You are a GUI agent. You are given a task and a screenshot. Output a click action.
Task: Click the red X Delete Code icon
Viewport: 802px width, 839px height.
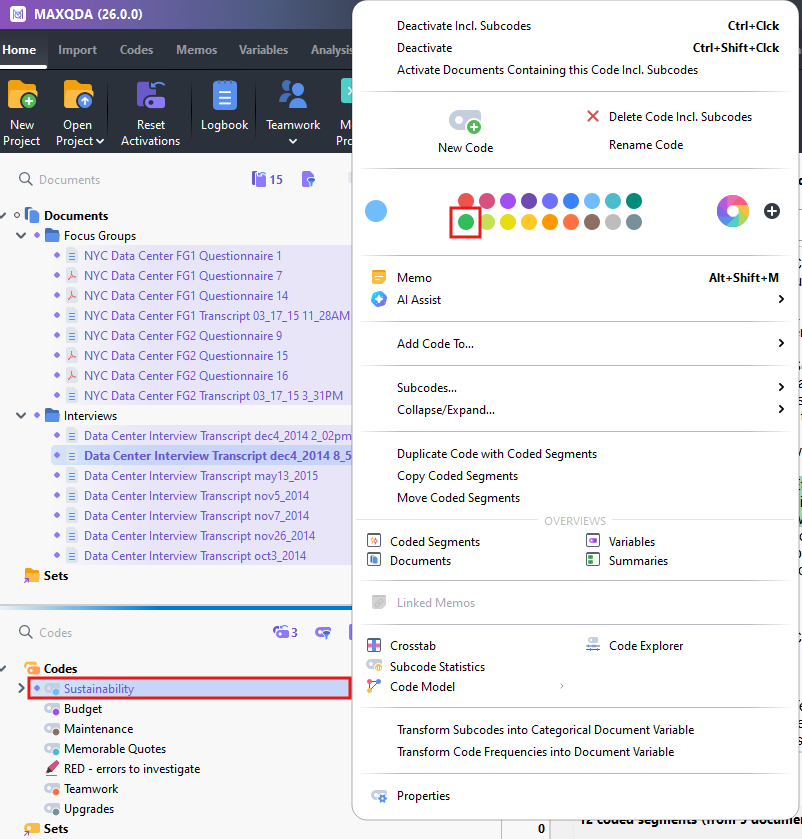[592, 116]
